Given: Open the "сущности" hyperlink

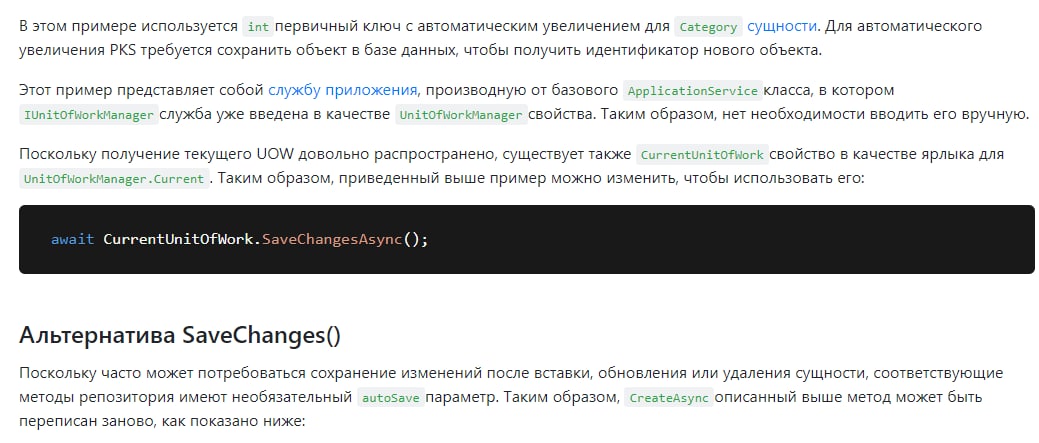Looking at the screenshot, I should pos(782,26).
